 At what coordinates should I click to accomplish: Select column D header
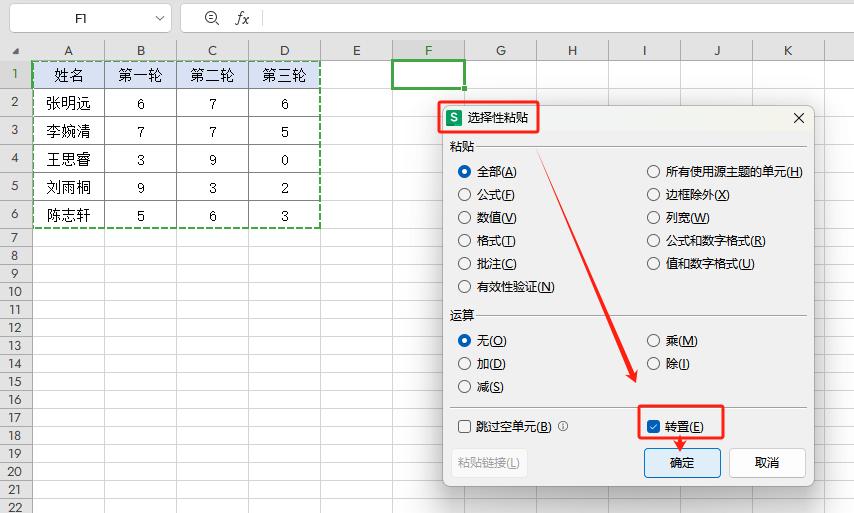coord(284,51)
